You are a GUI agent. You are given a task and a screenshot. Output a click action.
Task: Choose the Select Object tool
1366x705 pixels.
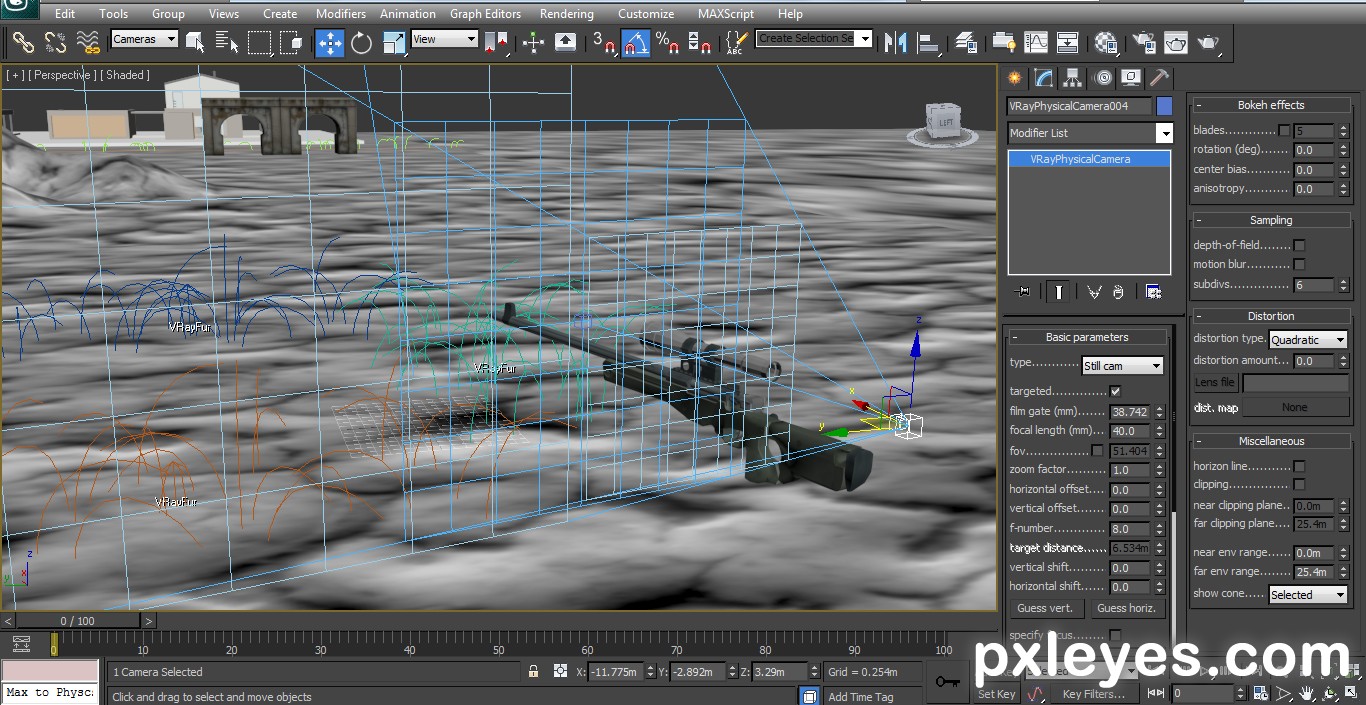click(x=196, y=42)
